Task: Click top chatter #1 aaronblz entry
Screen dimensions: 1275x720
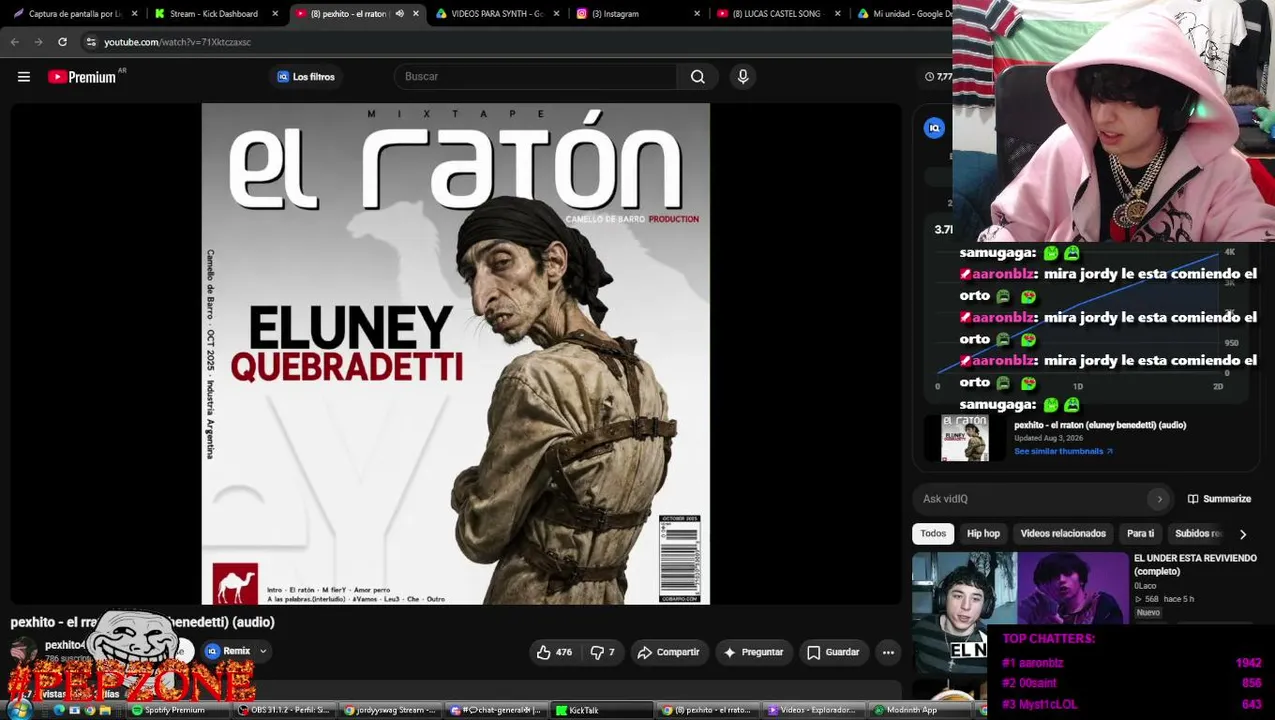Action: click(x=1132, y=663)
